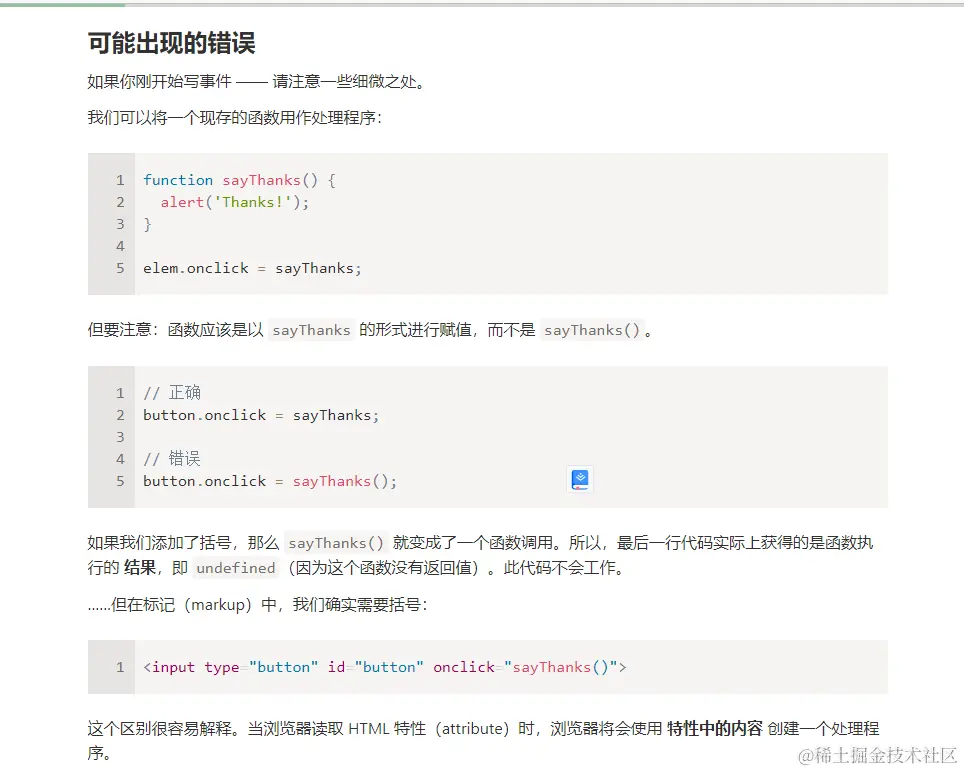The height and width of the screenshot is (772, 964).
Task: Click the <input tag name in HTML snippet
Action: [169, 668]
